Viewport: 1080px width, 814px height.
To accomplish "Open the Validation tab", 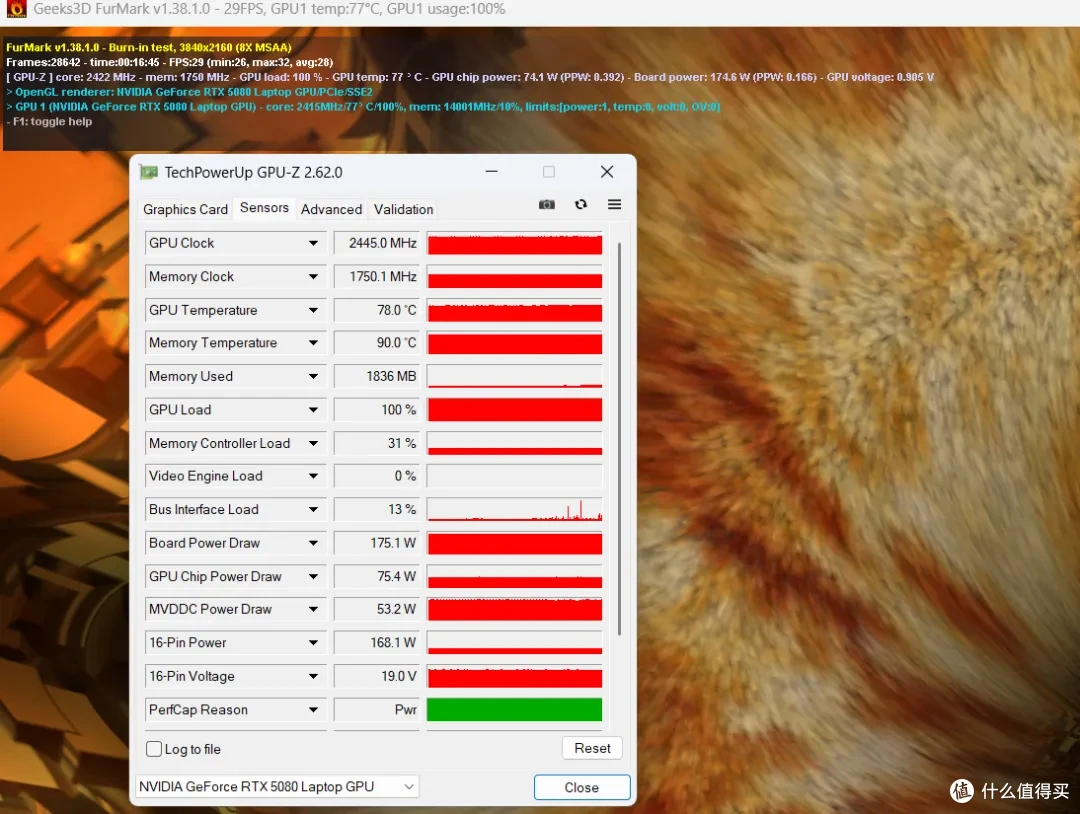I will 404,209.
